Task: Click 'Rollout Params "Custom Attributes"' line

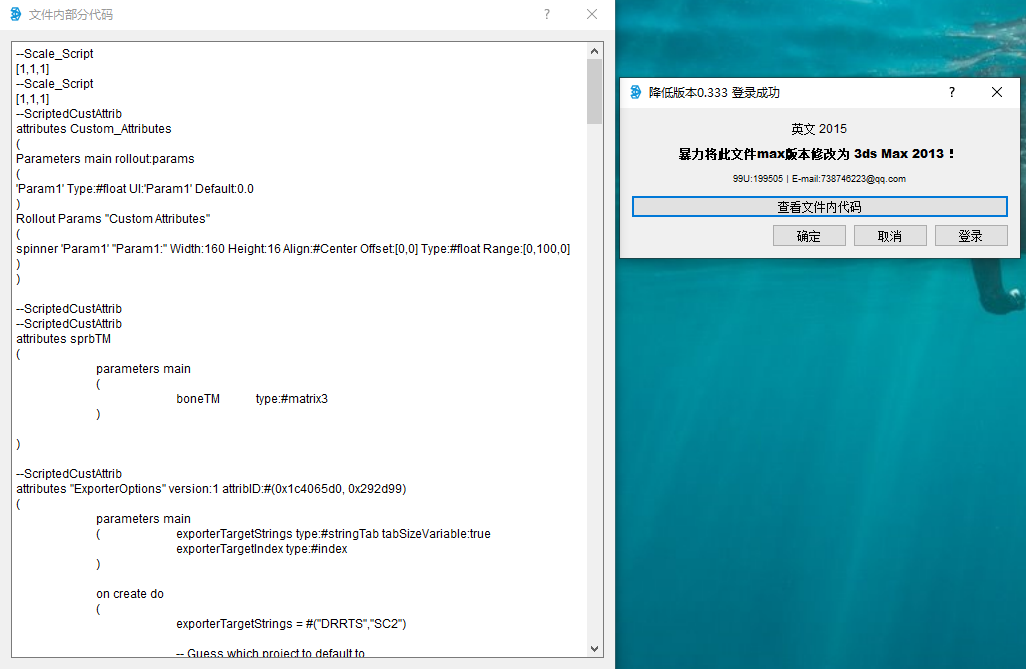Action: 113,219
